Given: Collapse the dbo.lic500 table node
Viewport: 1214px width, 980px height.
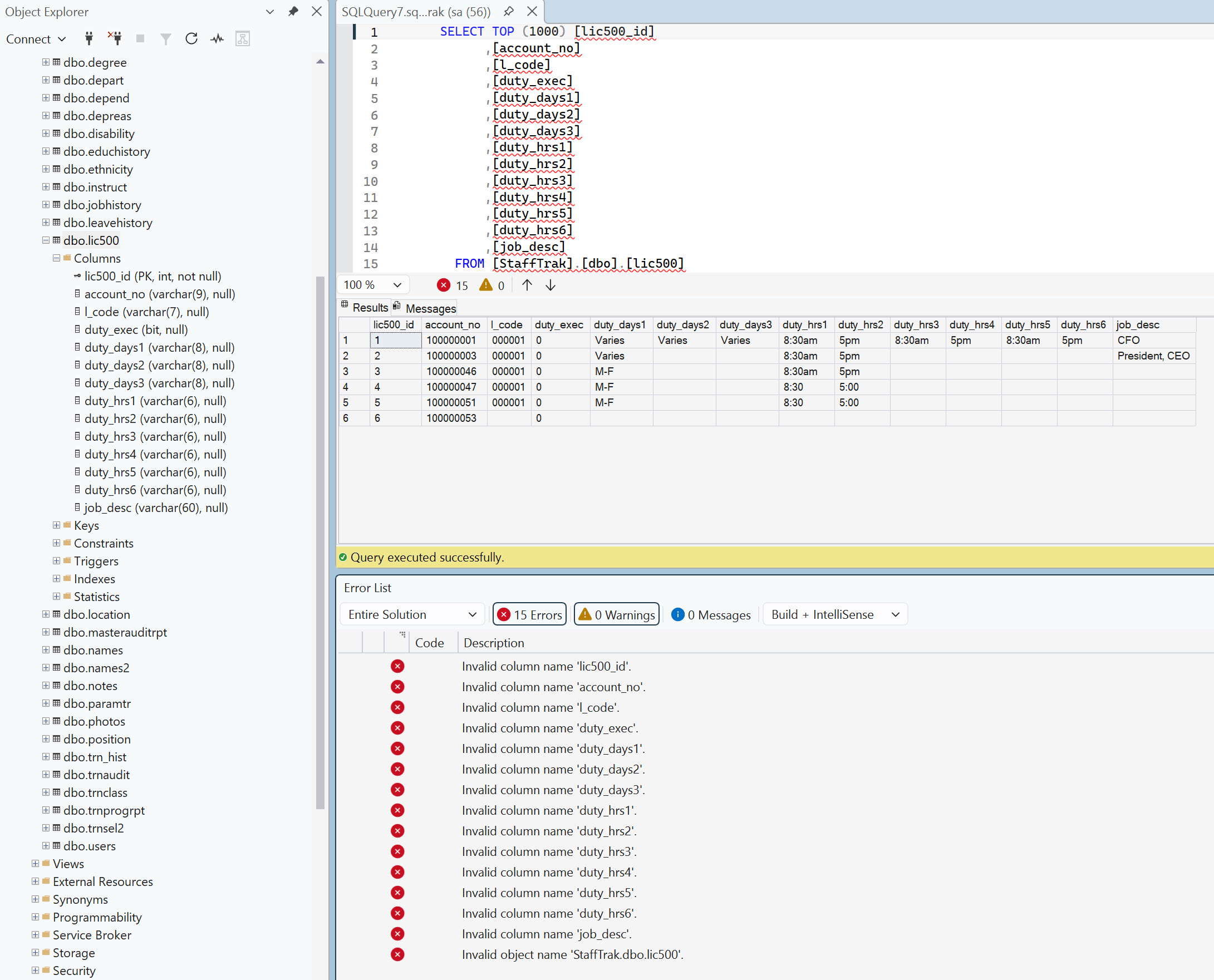Looking at the screenshot, I should pyautogui.click(x=46, y=240).
